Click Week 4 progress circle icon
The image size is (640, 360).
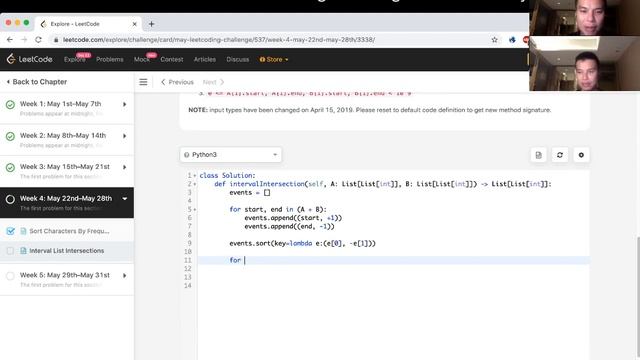pos(10,199)
